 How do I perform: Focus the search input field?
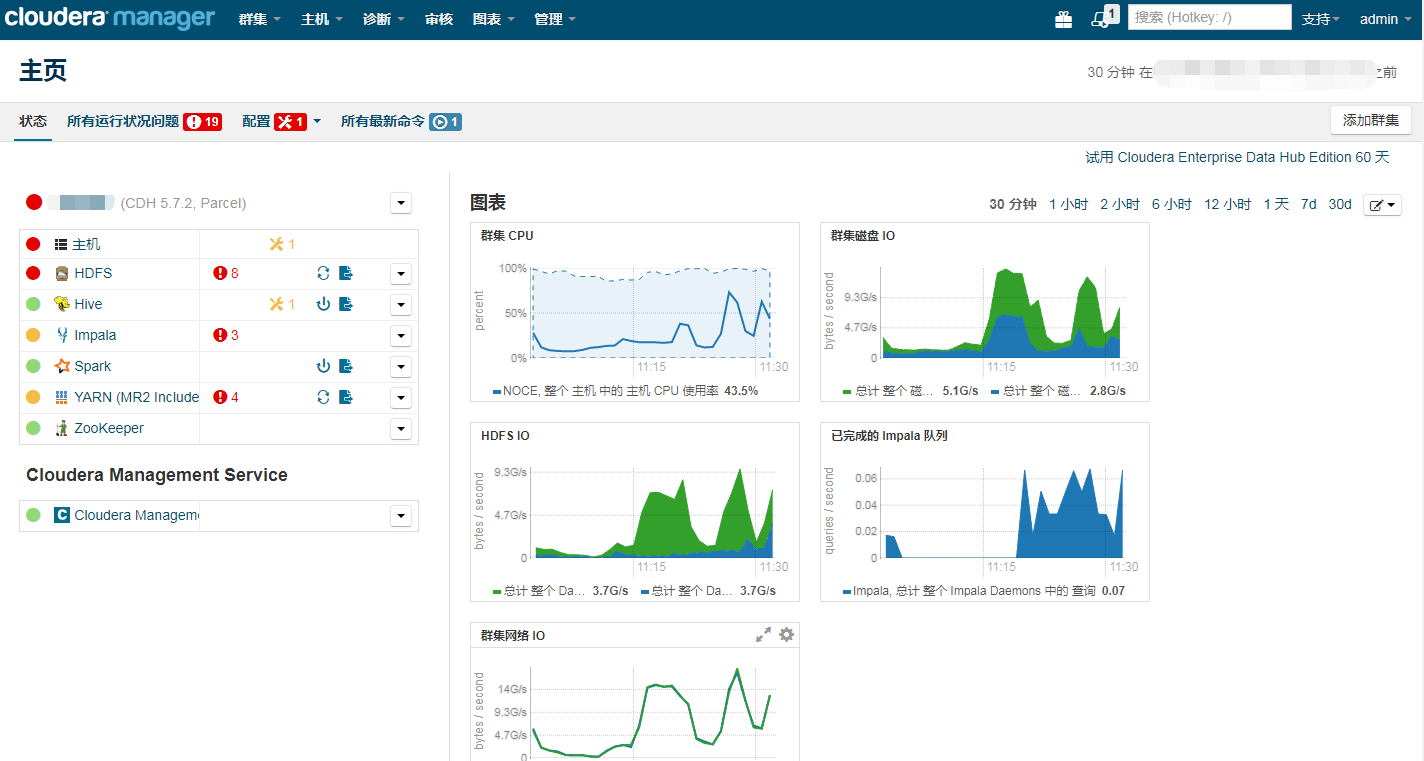pyautogui.click(x=1210, y=17)
